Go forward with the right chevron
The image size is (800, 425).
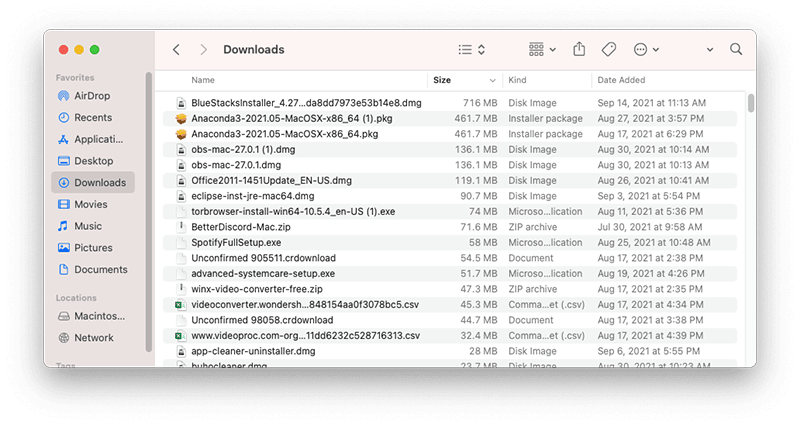204,49
